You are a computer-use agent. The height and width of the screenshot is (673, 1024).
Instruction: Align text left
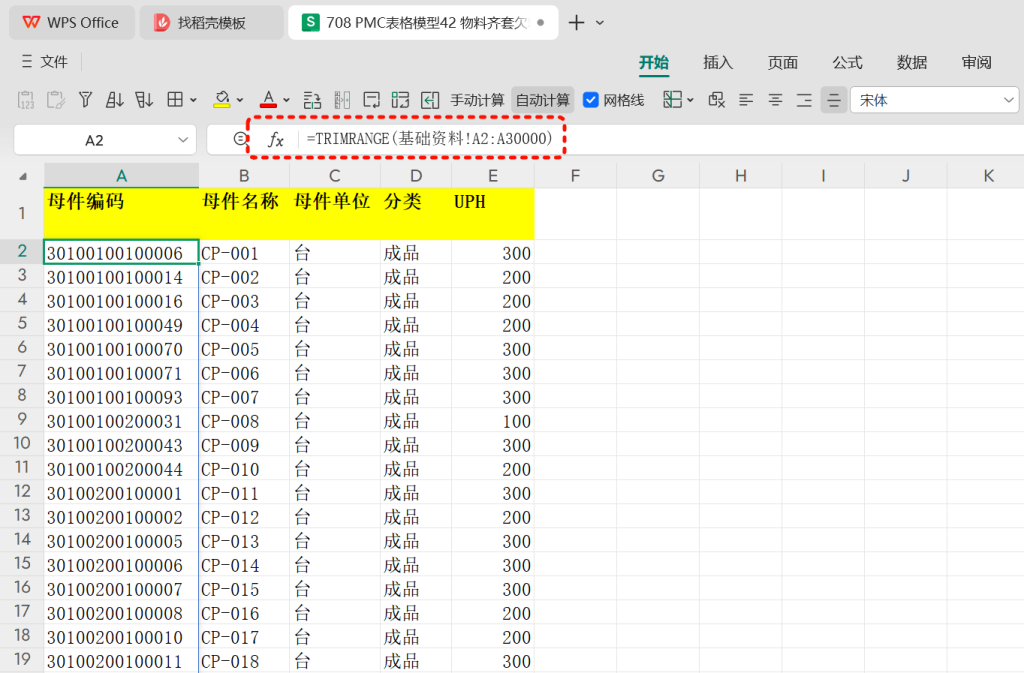(x=746, y=101)
